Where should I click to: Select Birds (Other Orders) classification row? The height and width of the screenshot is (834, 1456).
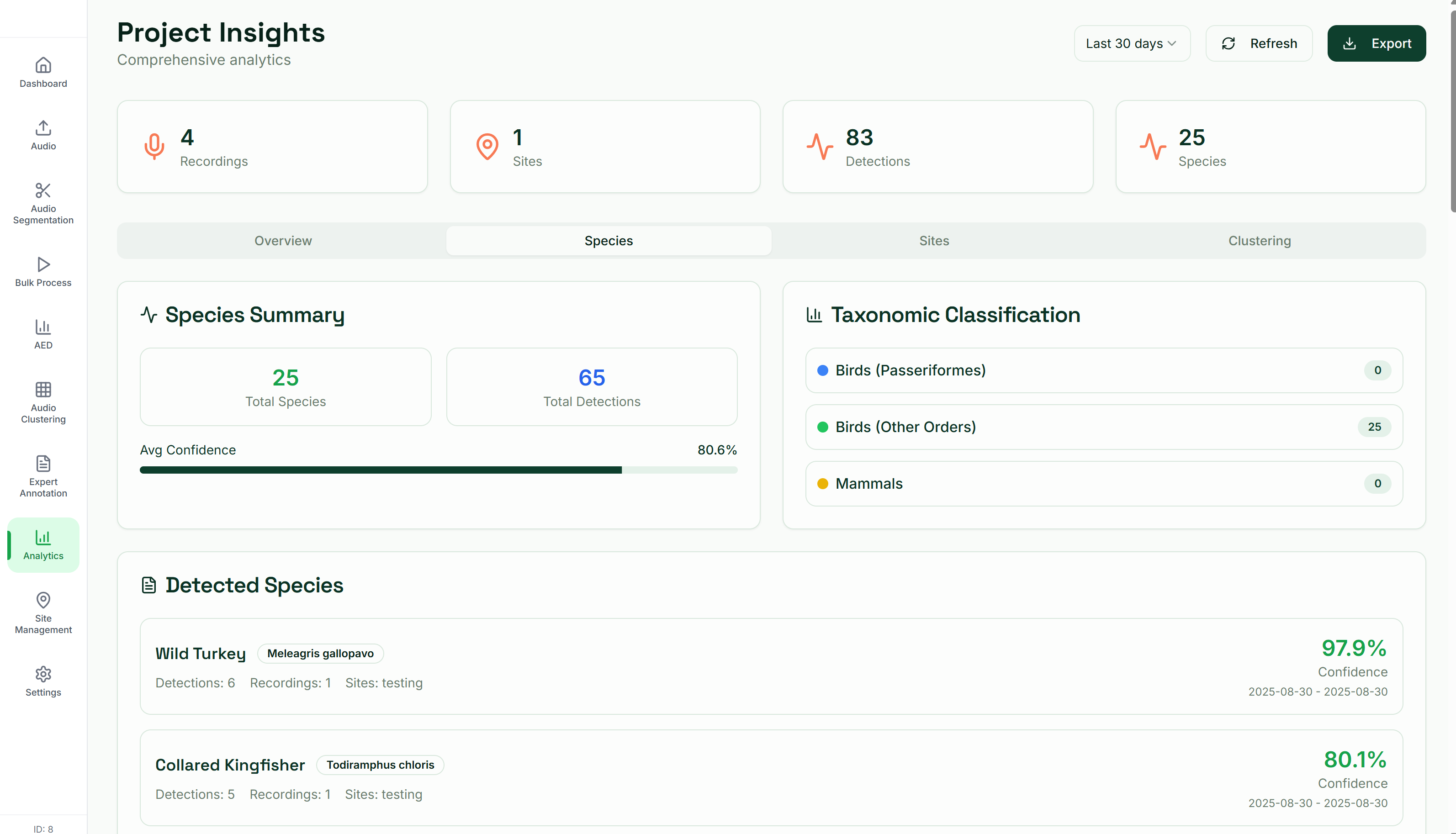[1103, 427]
